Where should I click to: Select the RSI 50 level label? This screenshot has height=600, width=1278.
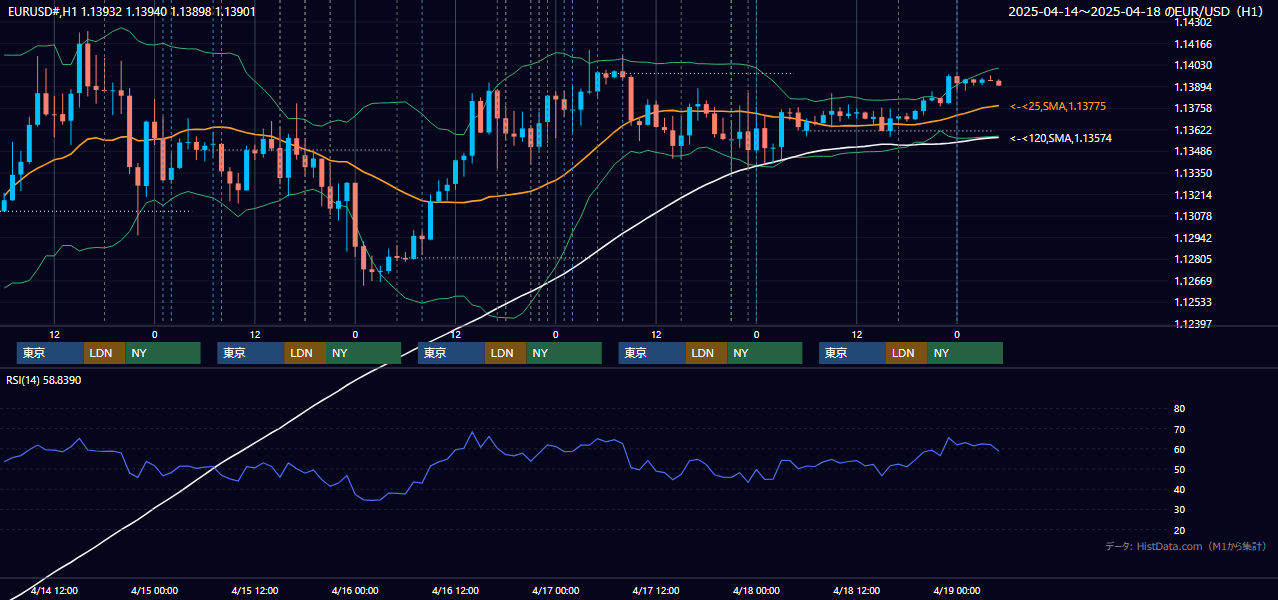tap(1179, 469)
